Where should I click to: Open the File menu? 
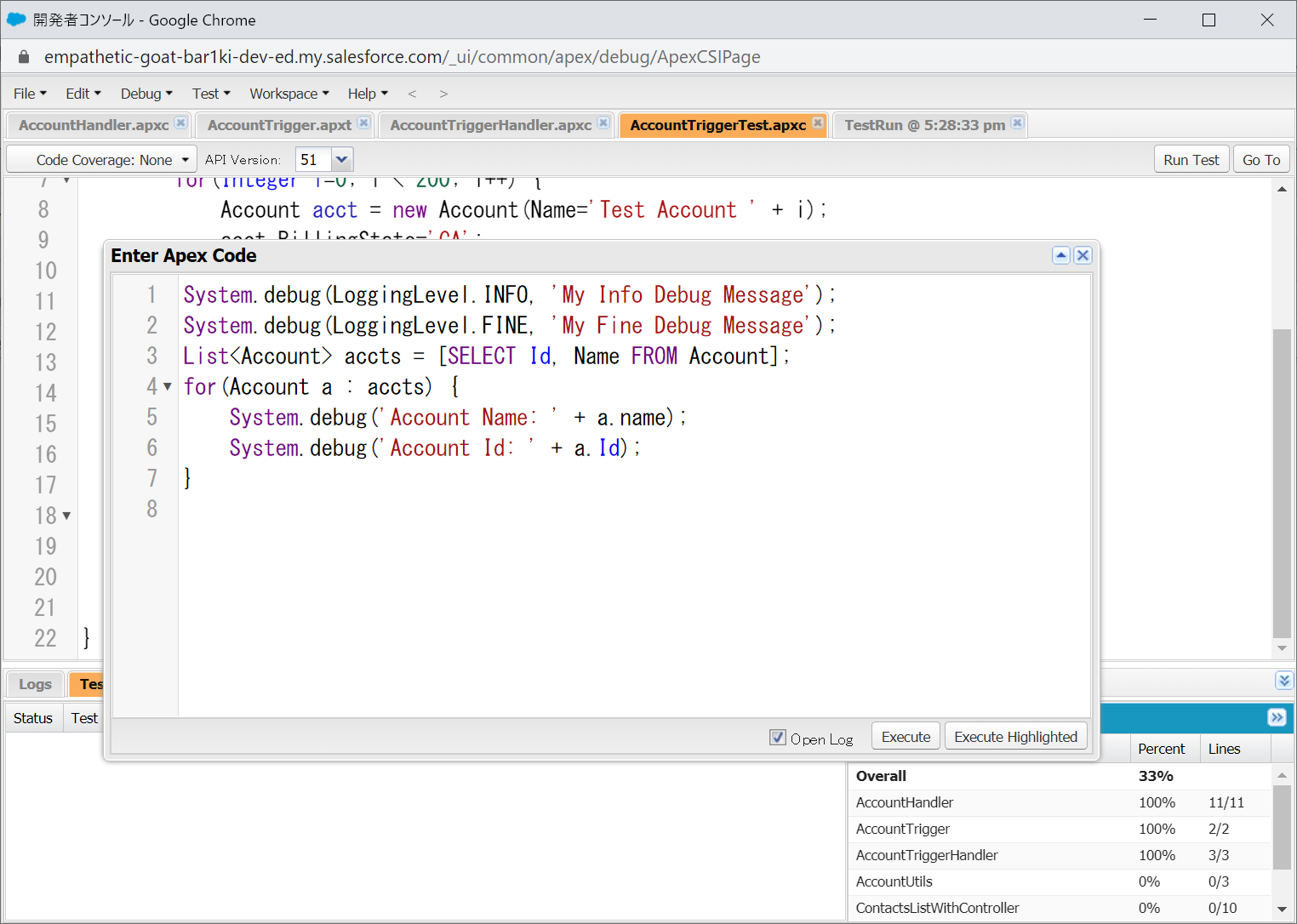(x=30, y=94)
